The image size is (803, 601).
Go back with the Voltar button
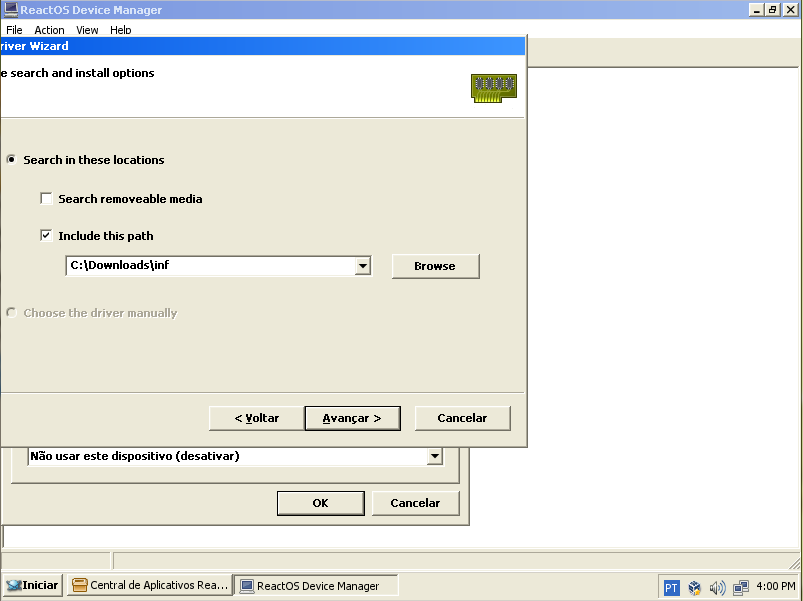[257, 418]
